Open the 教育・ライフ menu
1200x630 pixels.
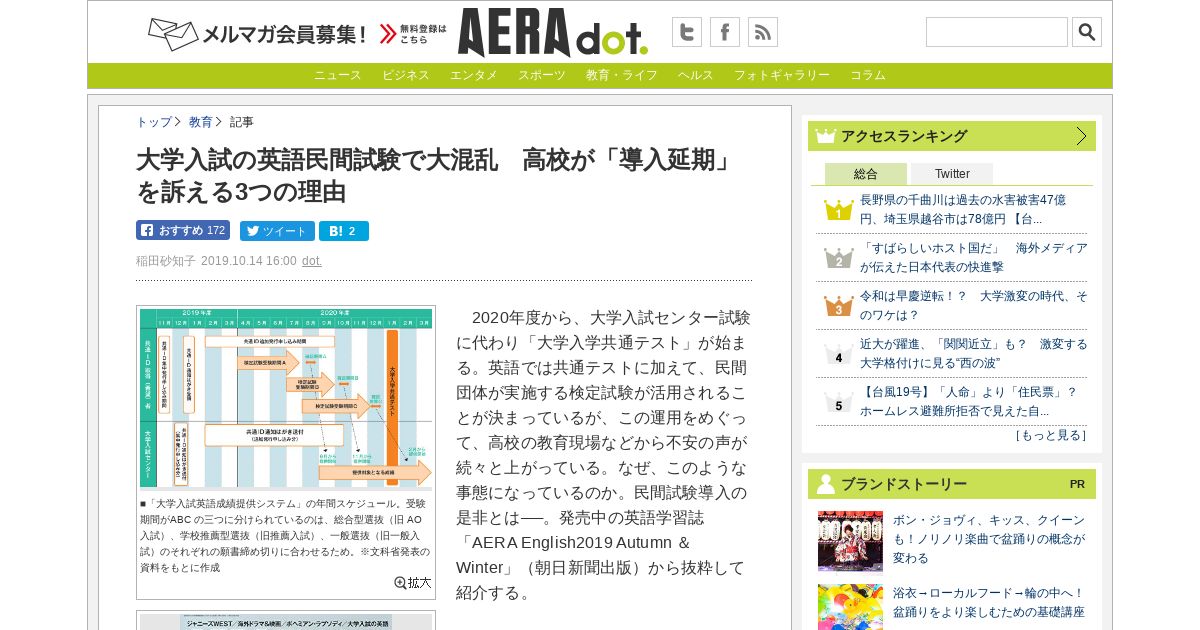click(622, 75)
